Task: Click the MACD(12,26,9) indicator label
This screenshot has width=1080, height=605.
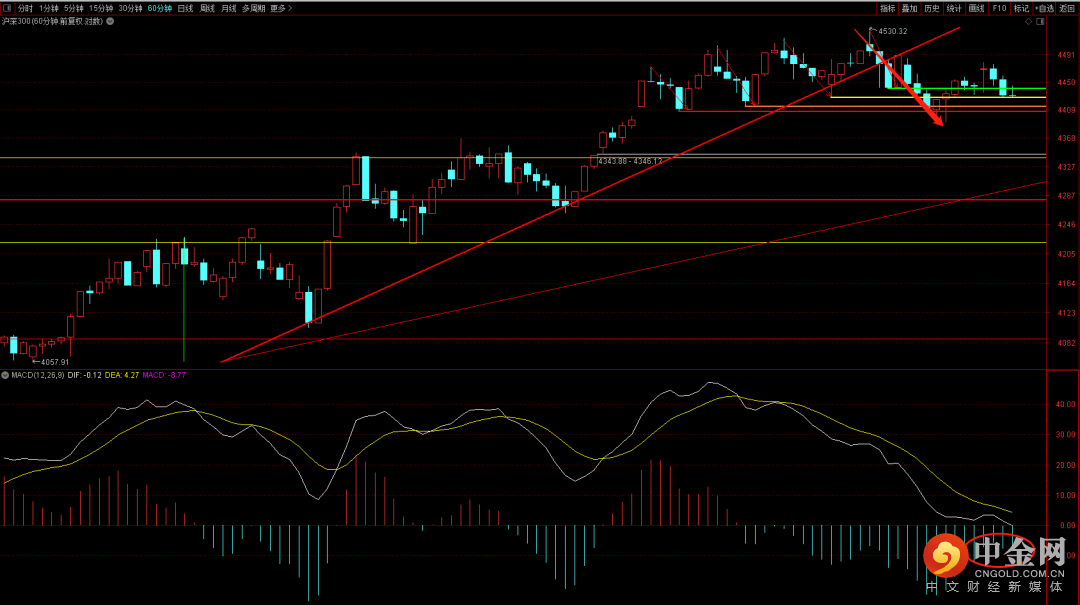Action: pos(38,376)
